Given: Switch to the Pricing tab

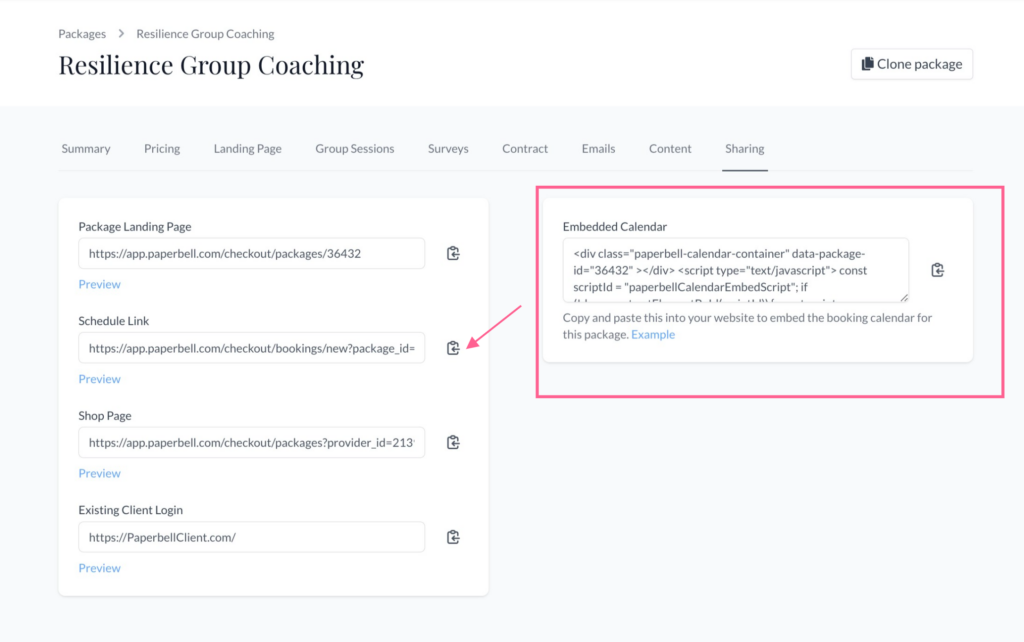Looking at the screenshot, I should (x=162, y=149).
